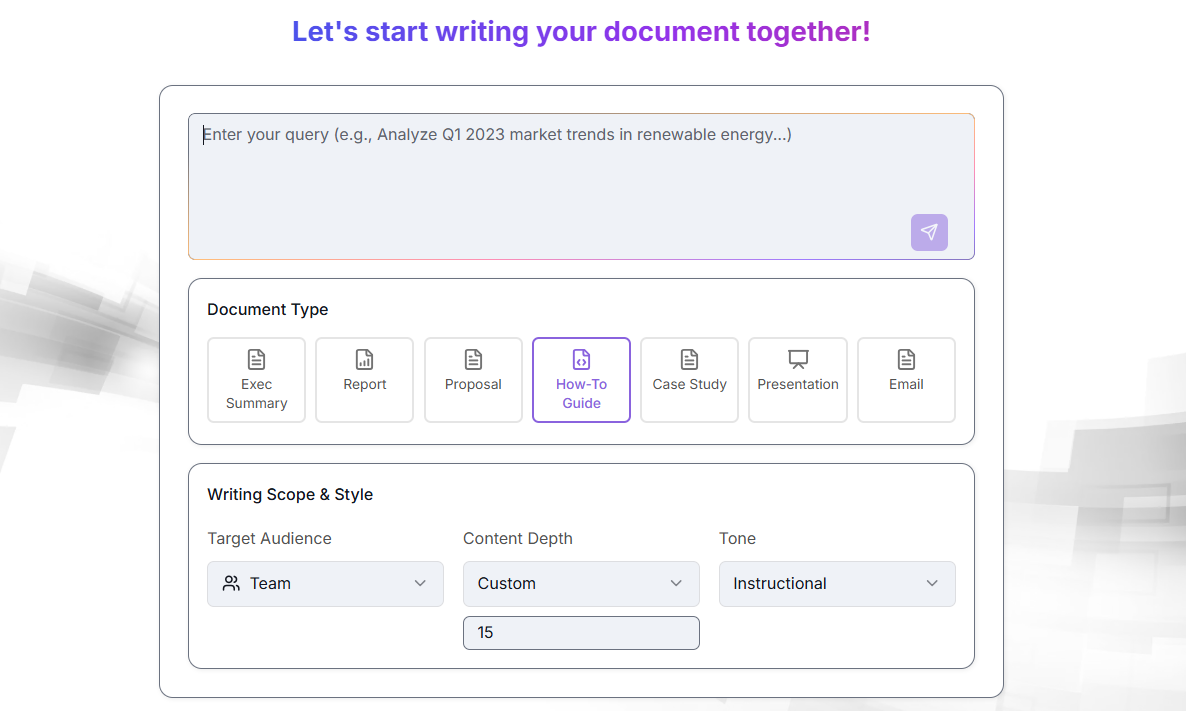
Task: Click the "Exec Summary" text label
Action: [x=256, y=394]
